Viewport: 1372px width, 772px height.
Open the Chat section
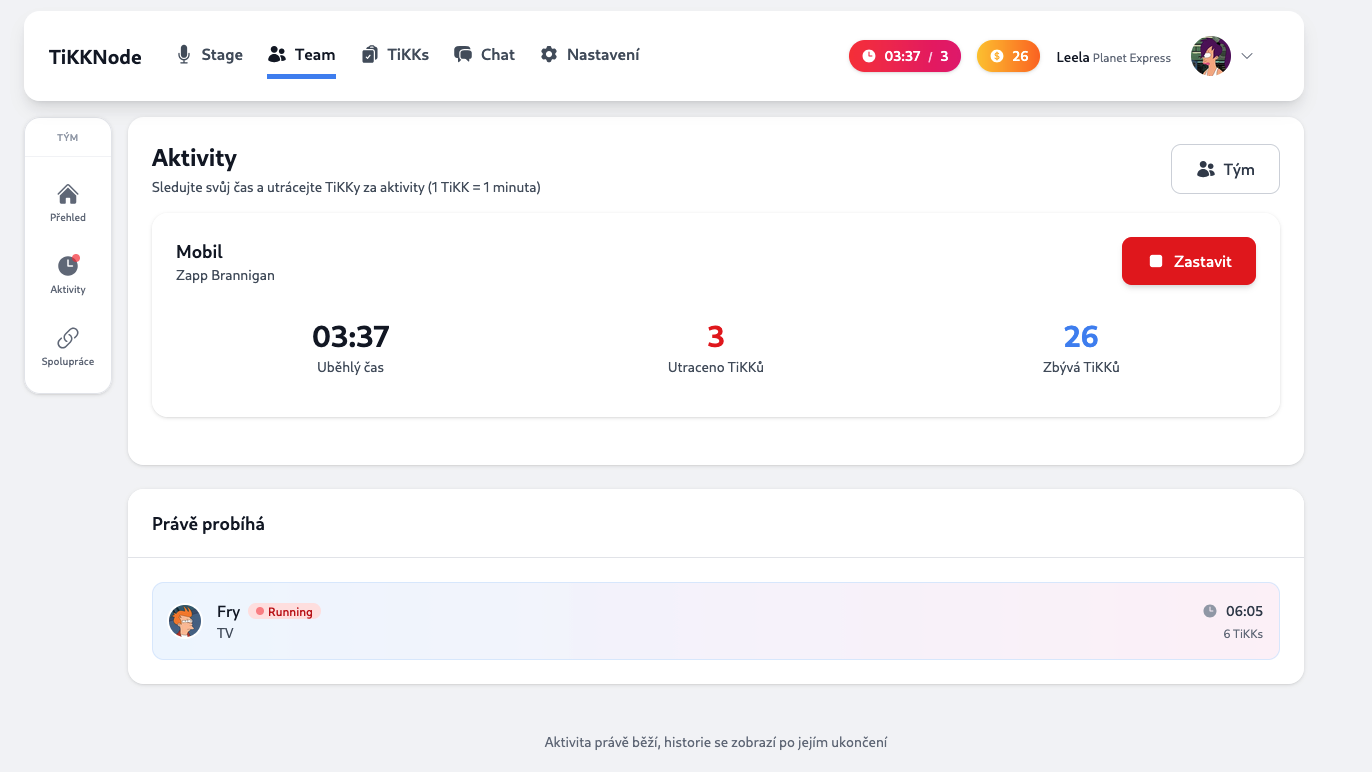click(485, 55)
